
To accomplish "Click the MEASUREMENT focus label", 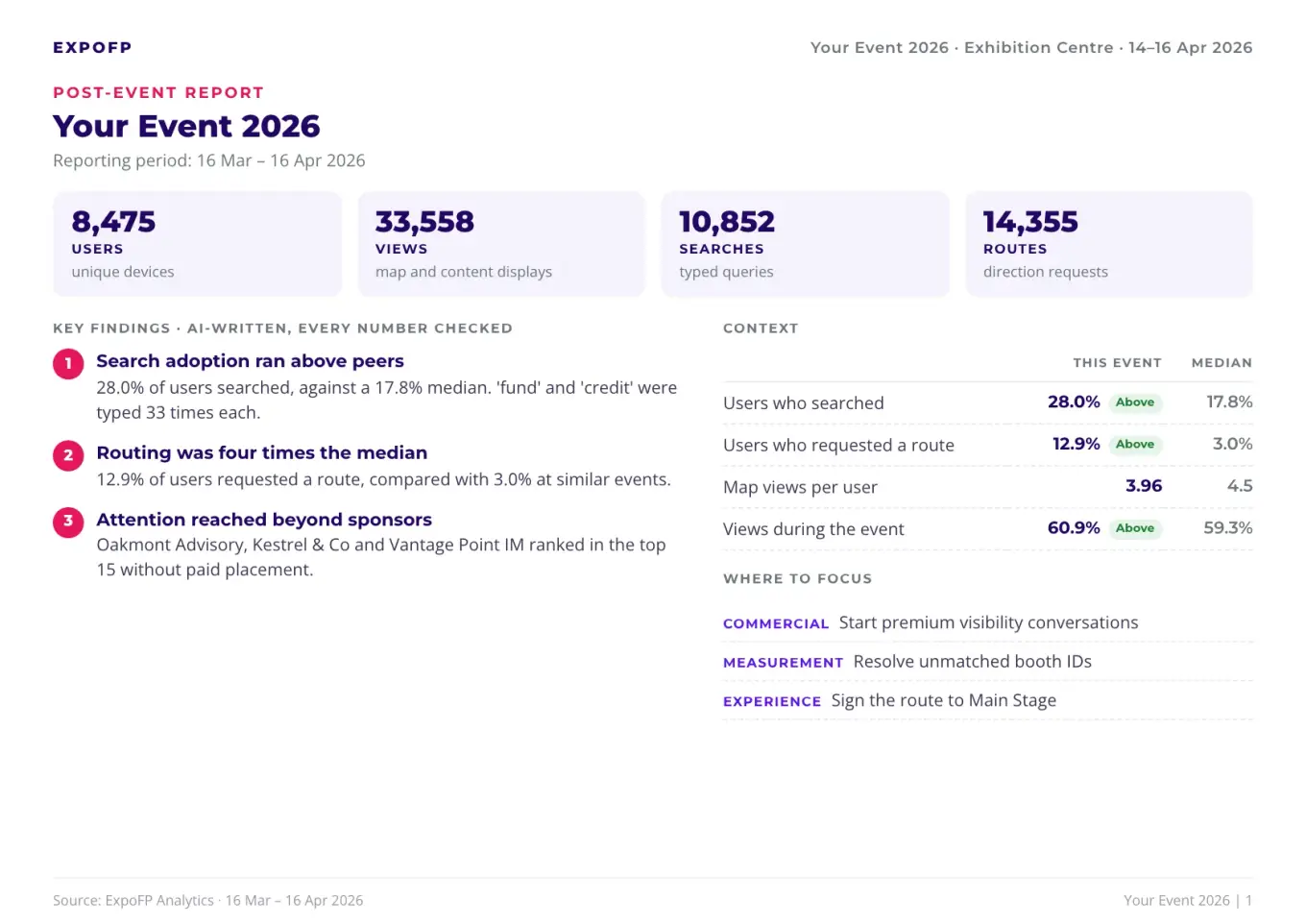I will click(783, 663).
